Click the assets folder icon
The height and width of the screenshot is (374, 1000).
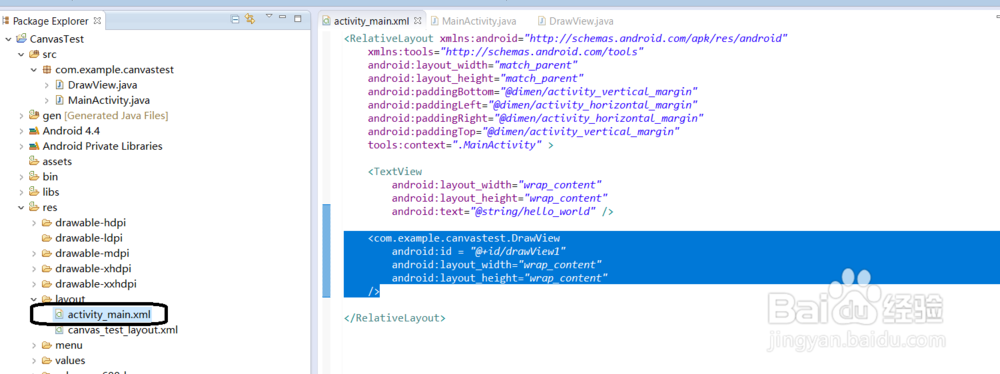(x=34, y=161)
